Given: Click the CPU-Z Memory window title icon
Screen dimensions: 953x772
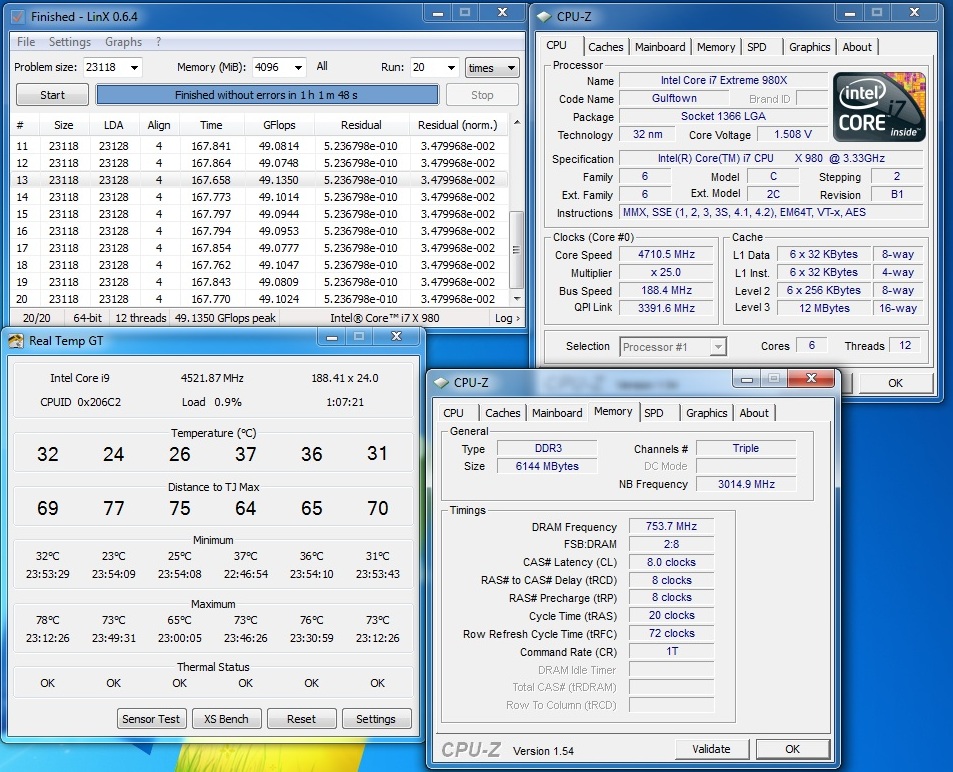Looking at the screenshot, I should (441, 382).
